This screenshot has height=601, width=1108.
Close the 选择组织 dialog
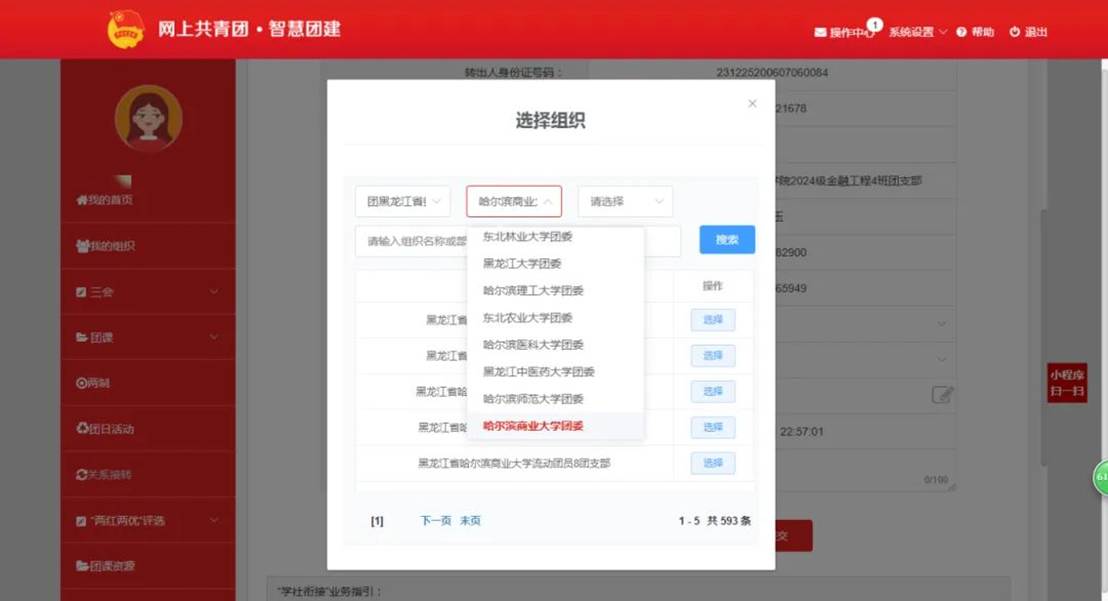(x=752, y=104)
